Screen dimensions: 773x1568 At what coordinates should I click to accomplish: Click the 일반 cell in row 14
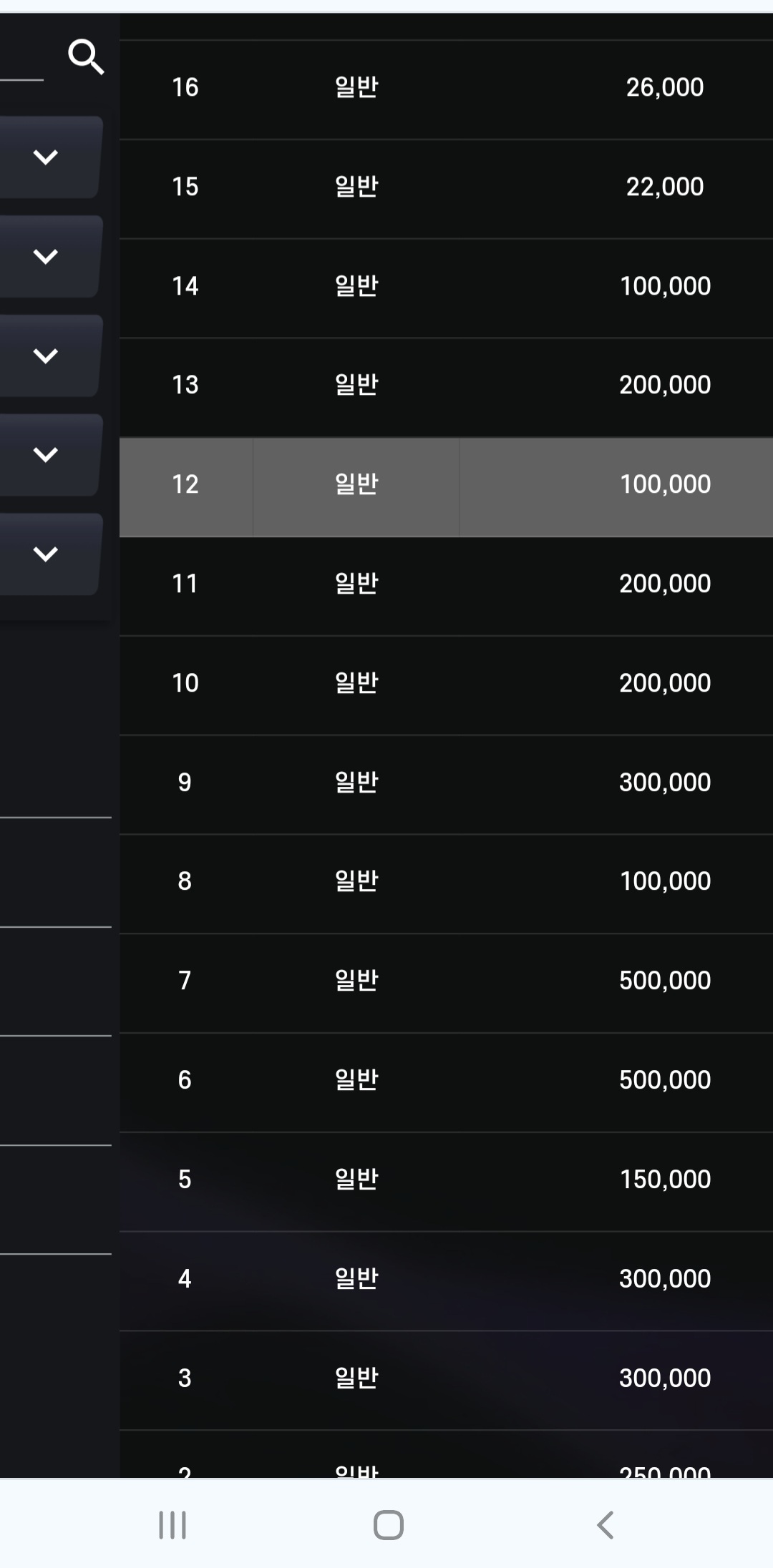356,286
